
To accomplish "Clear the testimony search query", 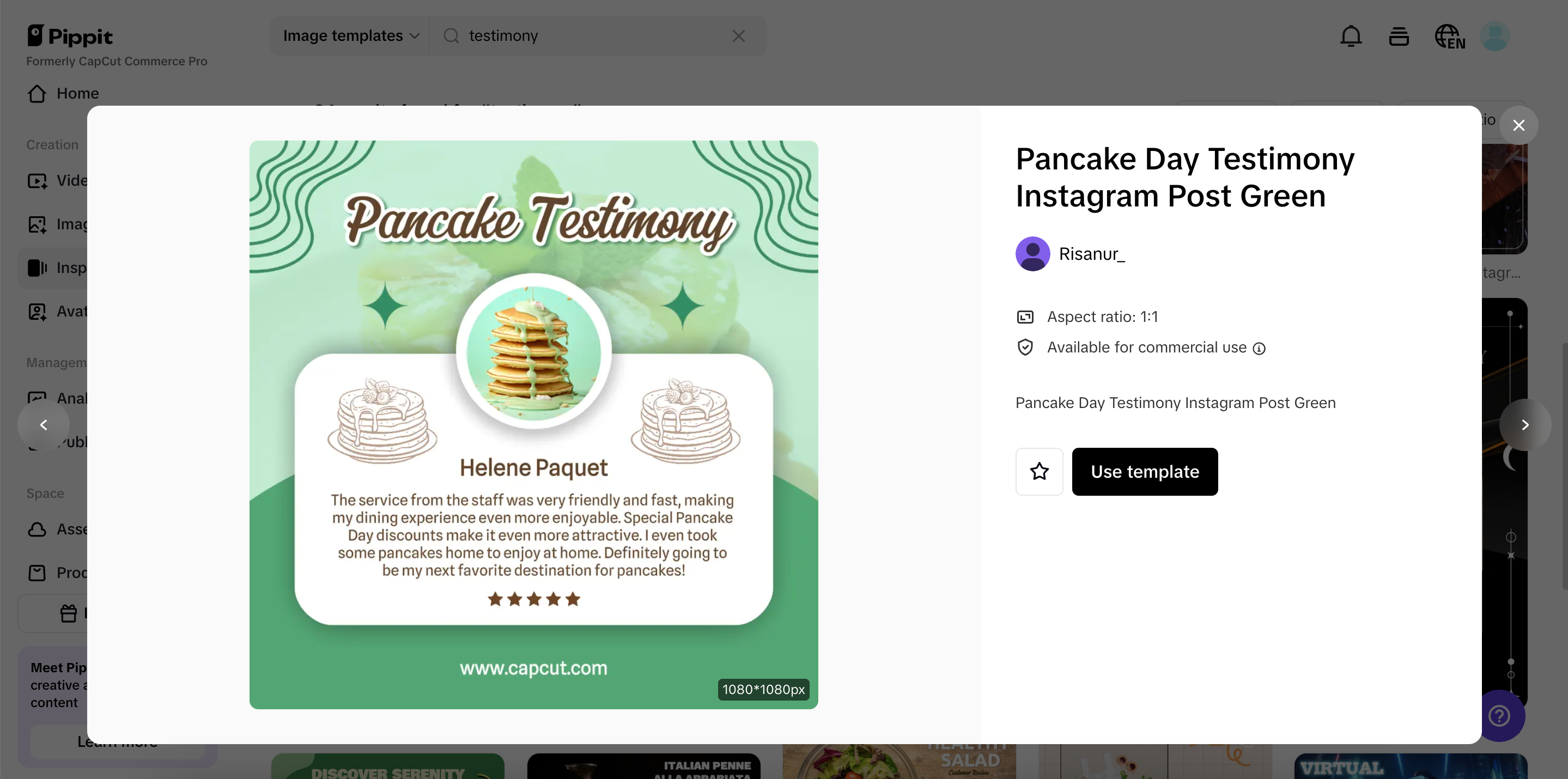I will click(x=738, y=35).
